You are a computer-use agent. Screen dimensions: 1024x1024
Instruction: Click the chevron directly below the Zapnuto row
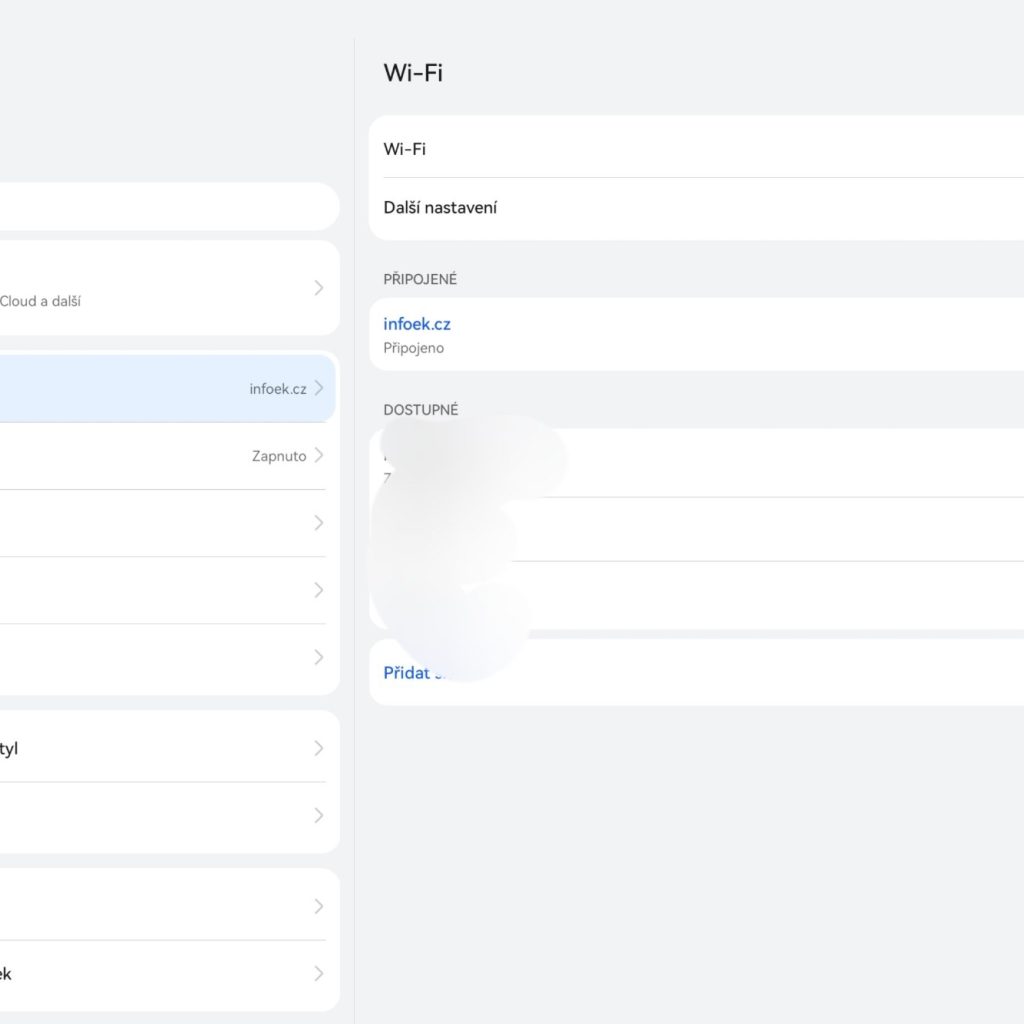point(319,523)
